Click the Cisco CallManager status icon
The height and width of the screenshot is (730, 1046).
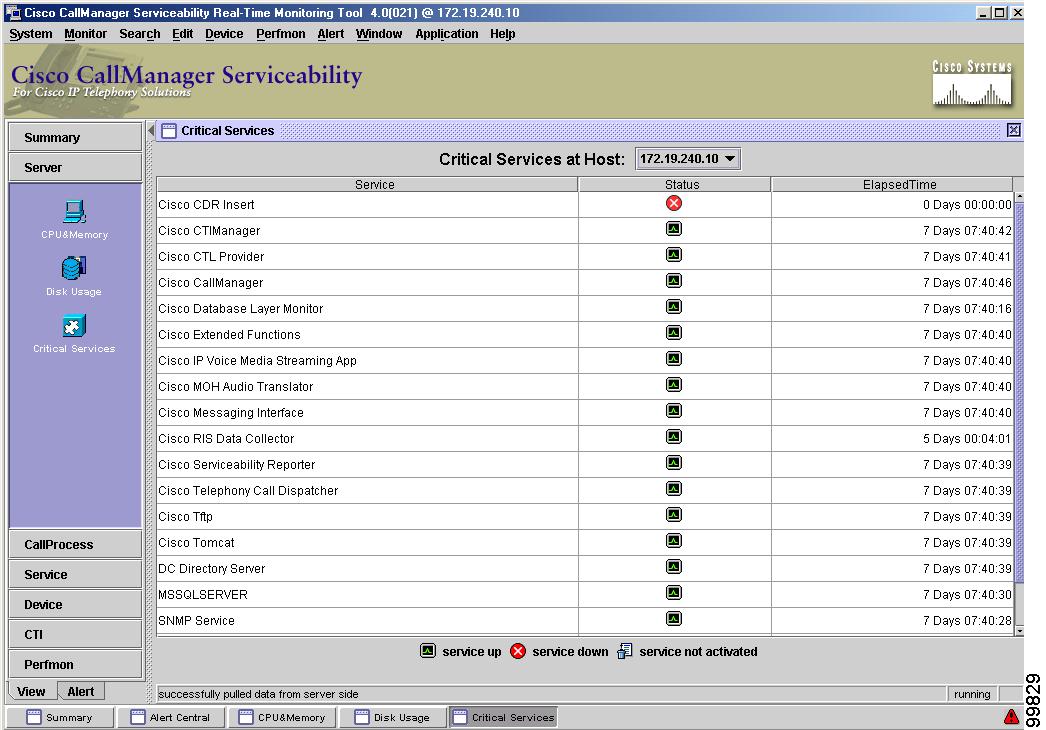(674, 281)
